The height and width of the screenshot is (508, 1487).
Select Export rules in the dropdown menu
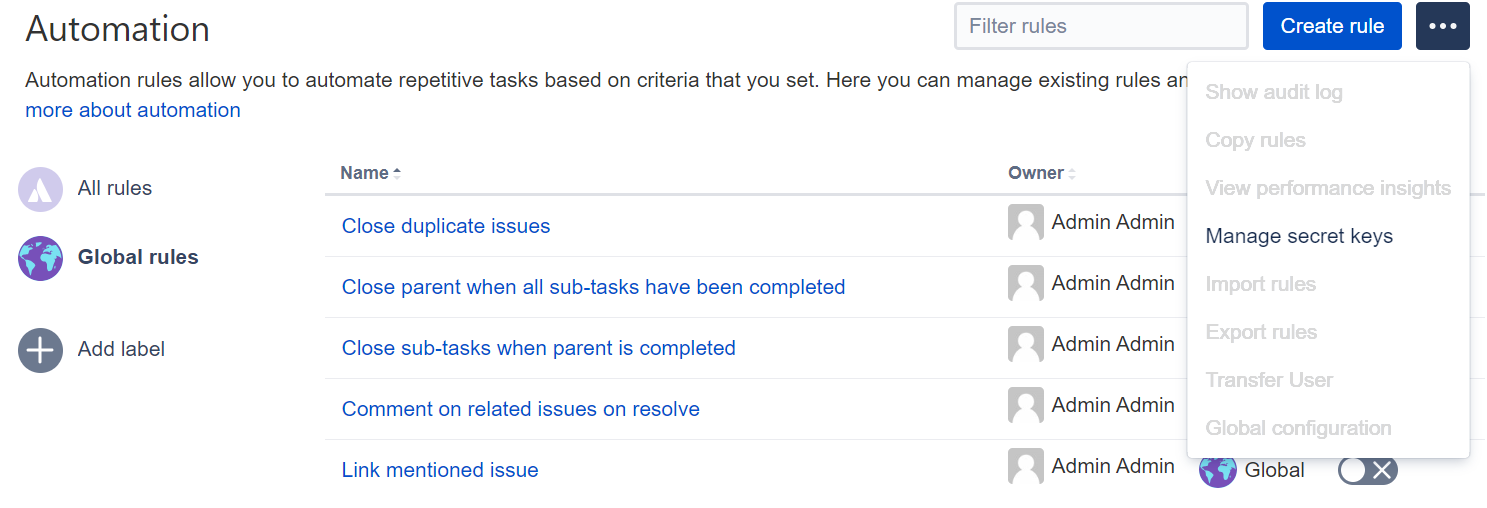[1260, 332]
